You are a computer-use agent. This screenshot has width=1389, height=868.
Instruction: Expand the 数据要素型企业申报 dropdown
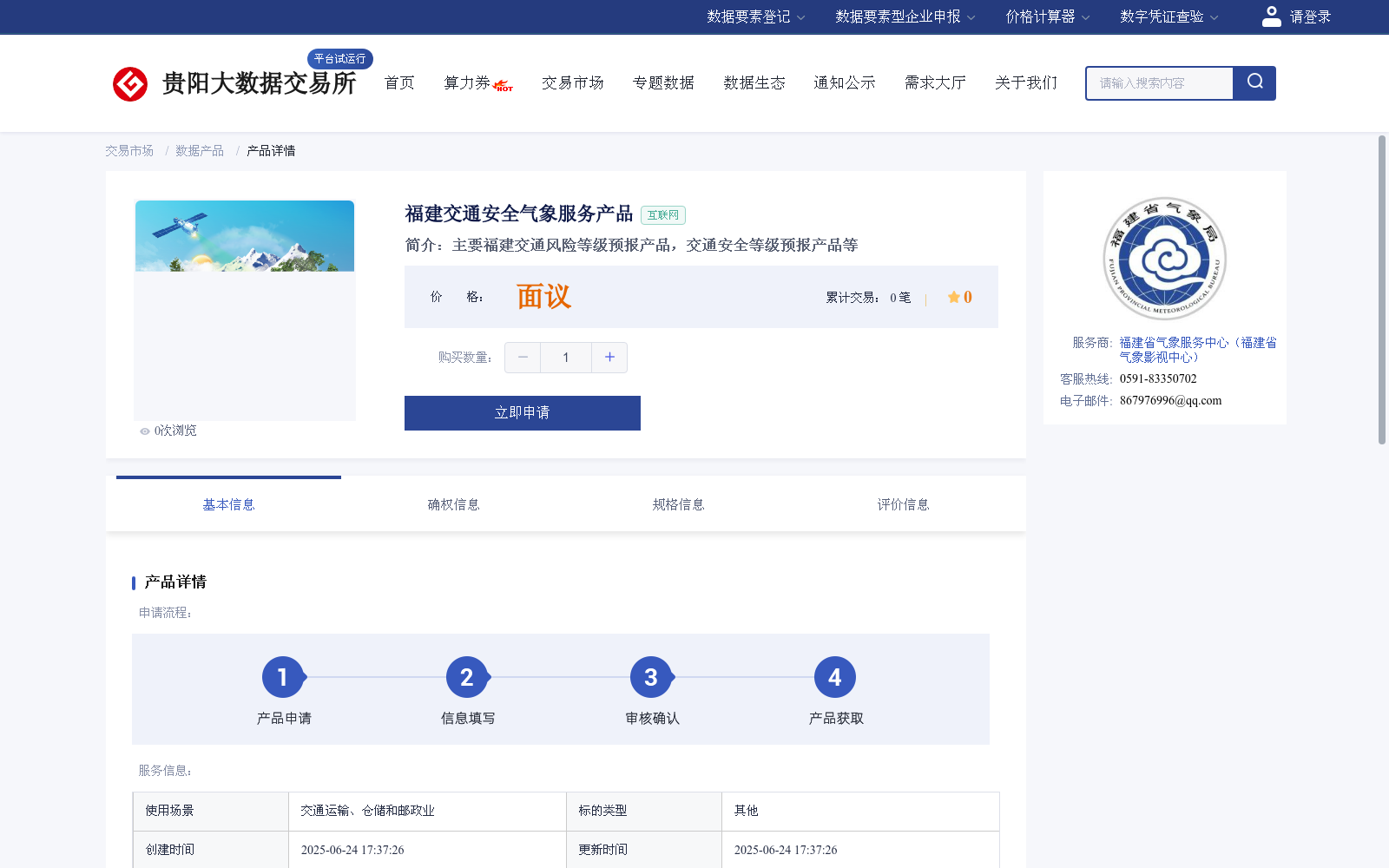[905, 16]
